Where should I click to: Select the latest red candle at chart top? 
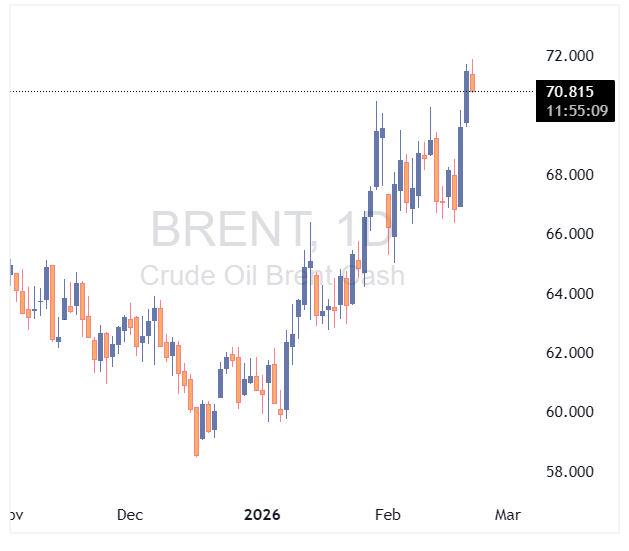473,81
